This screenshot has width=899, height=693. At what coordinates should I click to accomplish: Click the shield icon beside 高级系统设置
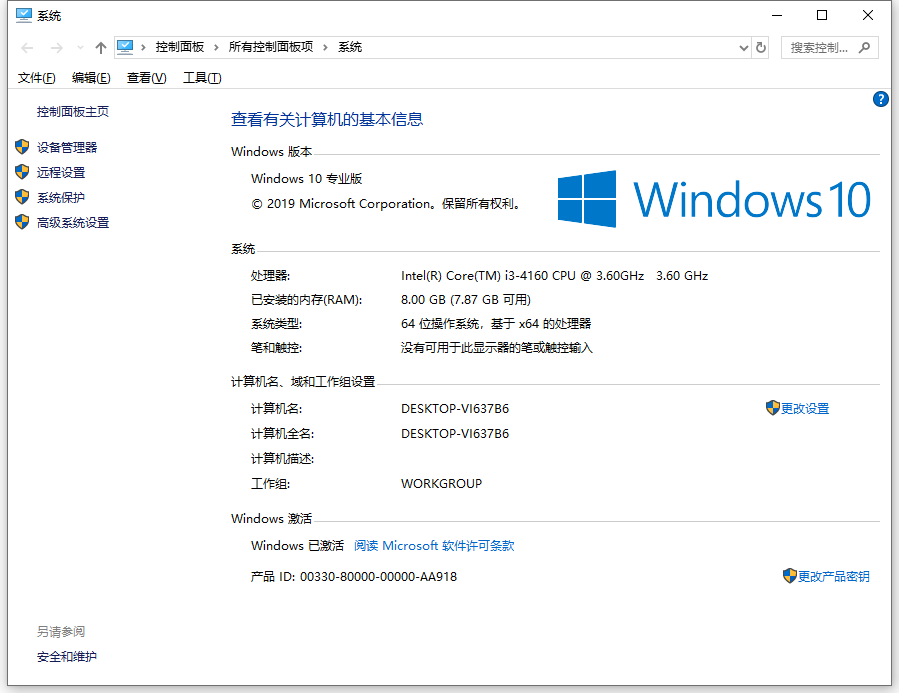tap(22, 222)
